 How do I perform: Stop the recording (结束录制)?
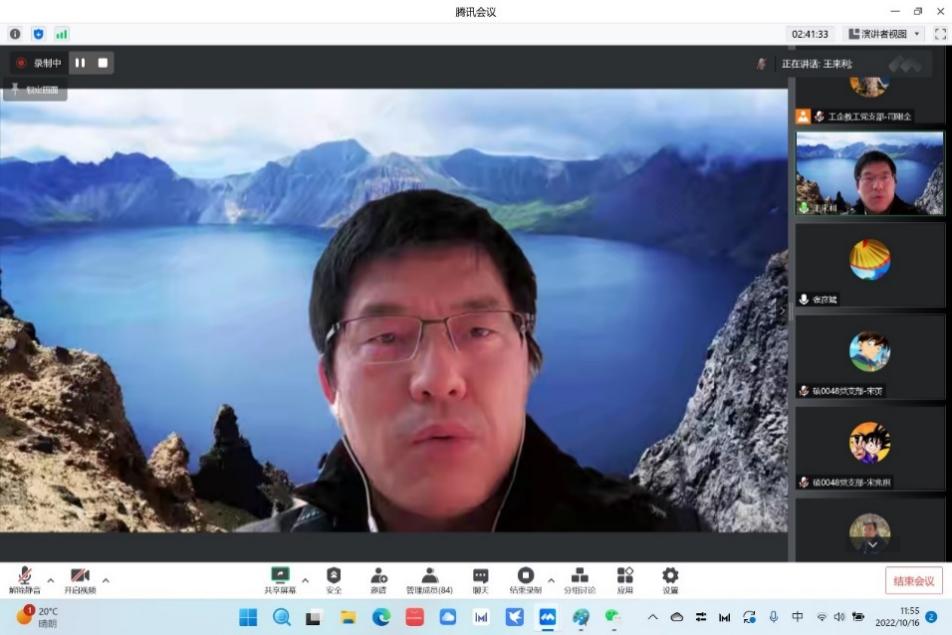tap(525, 580)
